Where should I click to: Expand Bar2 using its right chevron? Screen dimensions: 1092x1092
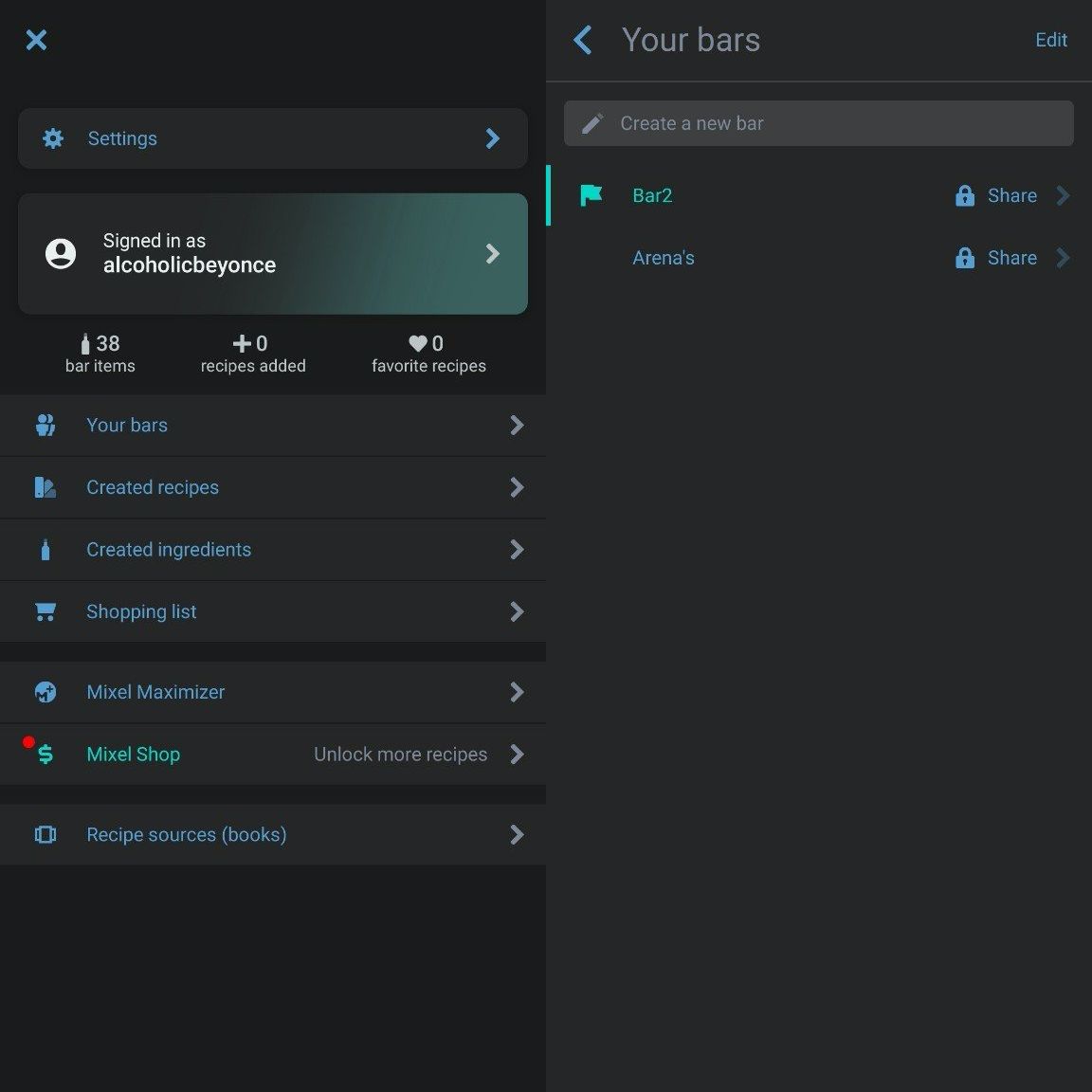[1064, 195]
